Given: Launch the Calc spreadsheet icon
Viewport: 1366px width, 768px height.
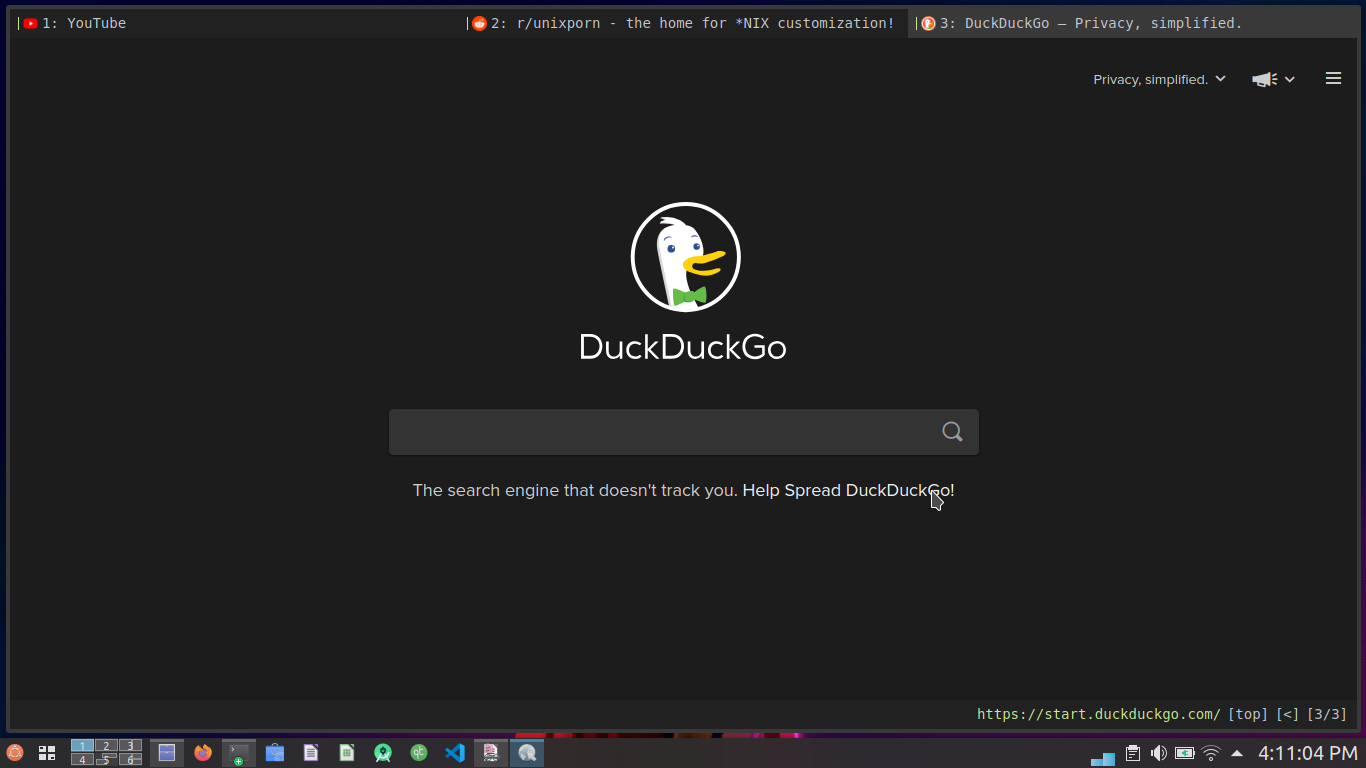Looking at the screenshot, I should 347,753.
